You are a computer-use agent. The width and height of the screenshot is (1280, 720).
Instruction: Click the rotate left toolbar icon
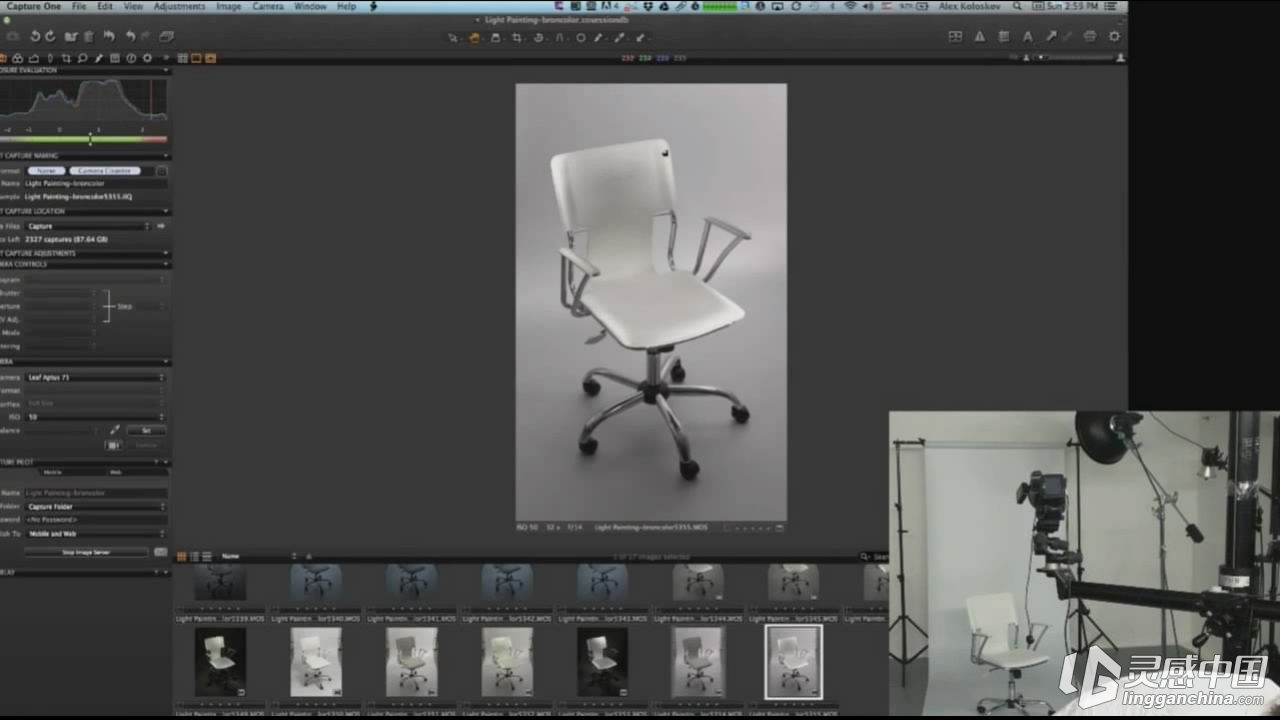point(36,36)
